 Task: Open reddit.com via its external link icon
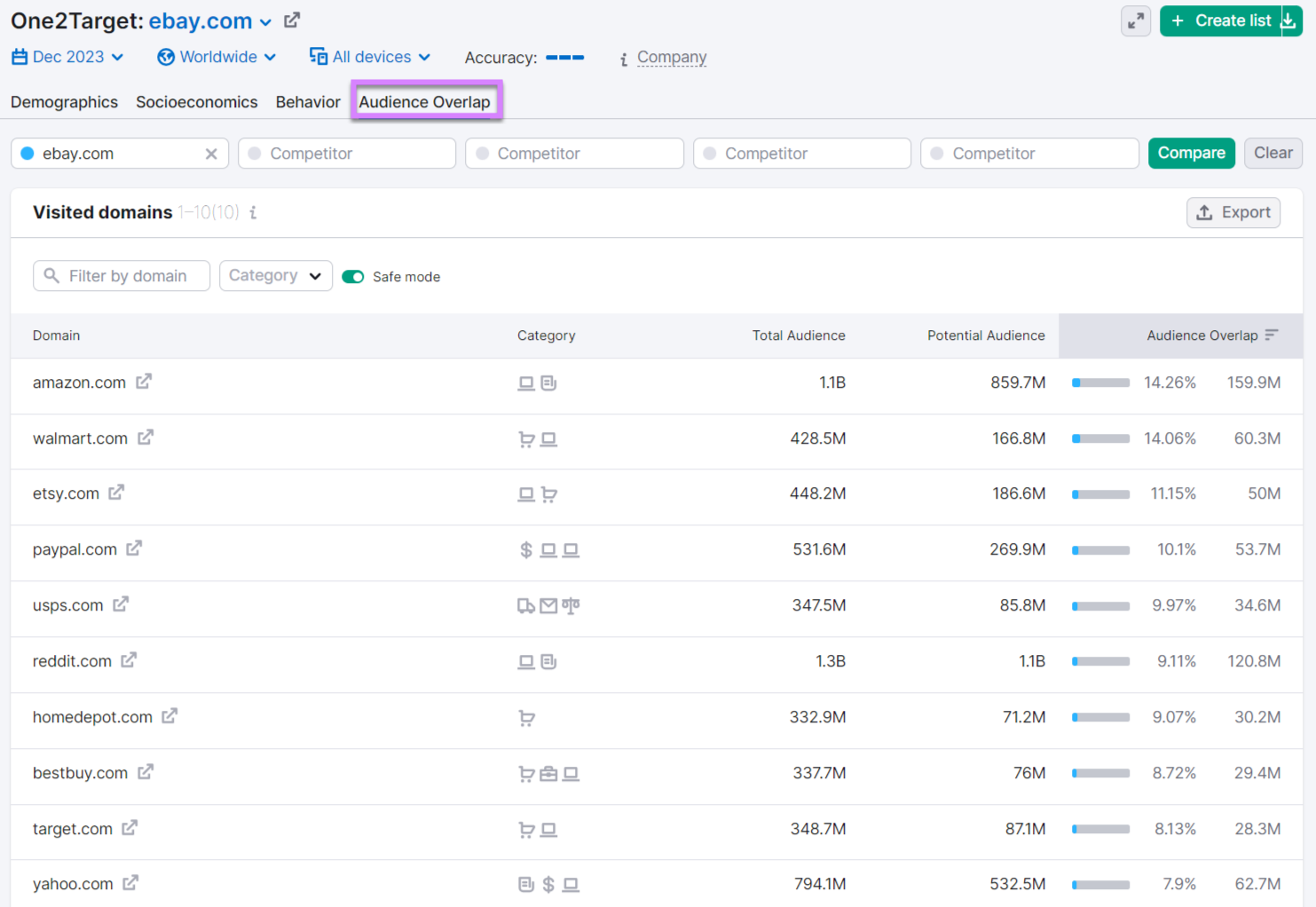point(129,660)
